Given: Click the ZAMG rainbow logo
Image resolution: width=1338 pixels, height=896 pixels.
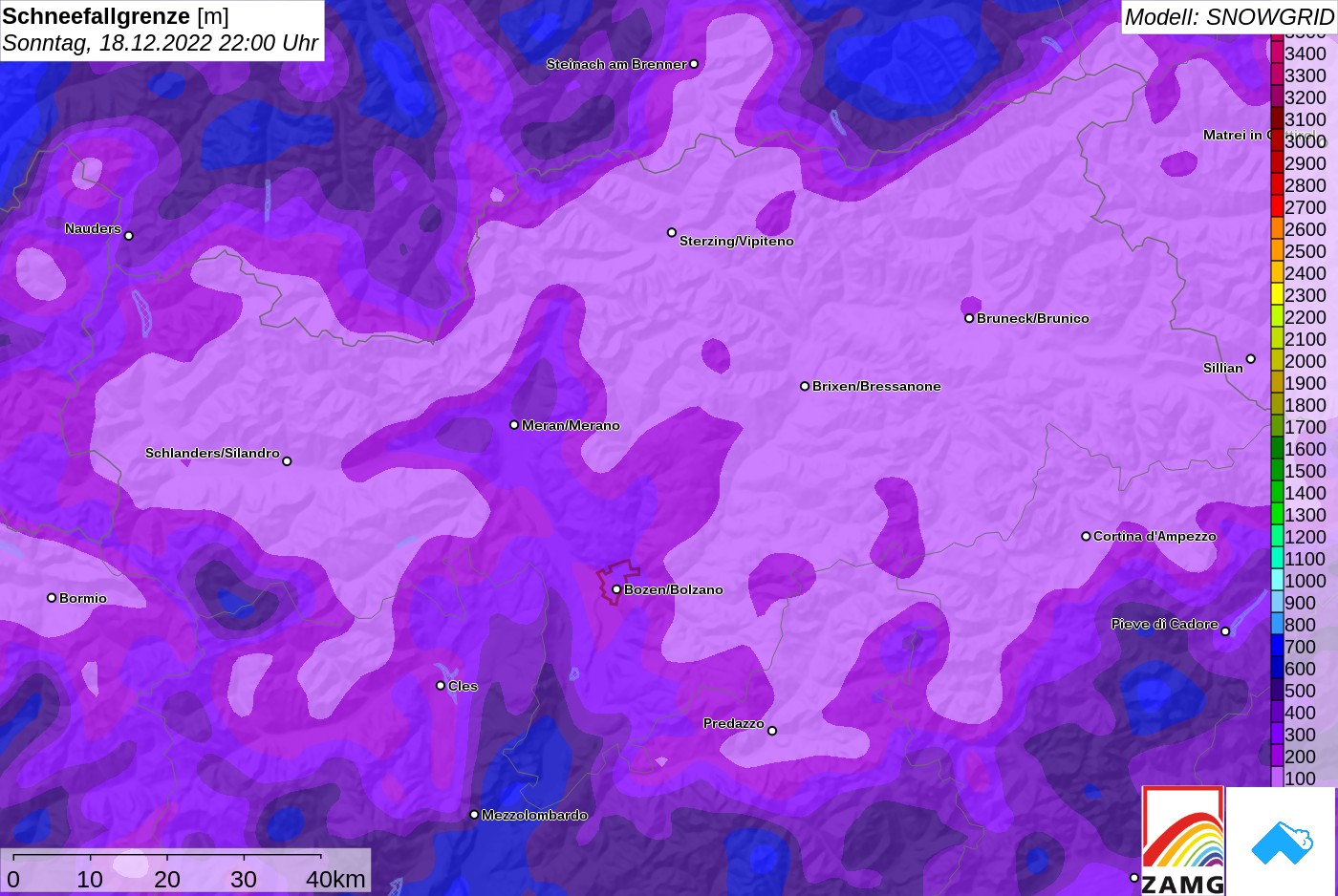Looking at the screenshot, I should click(1183, 841).
